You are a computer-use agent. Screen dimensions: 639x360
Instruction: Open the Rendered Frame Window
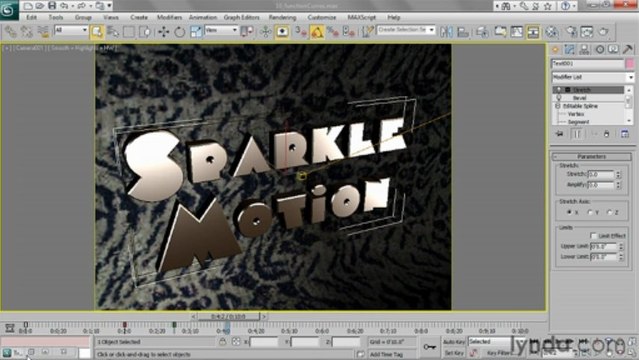587,32
